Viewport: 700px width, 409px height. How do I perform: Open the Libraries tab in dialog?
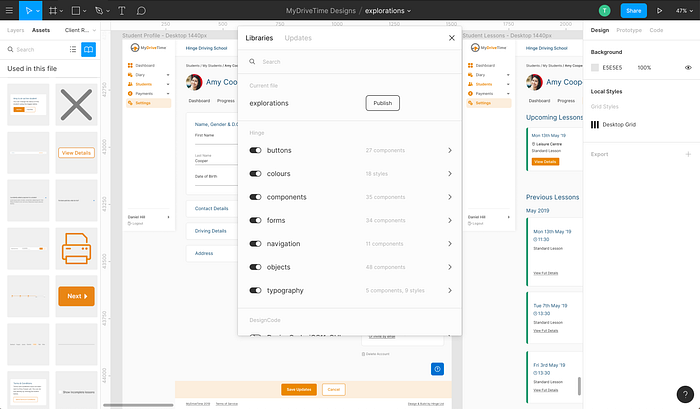coord(259,38)
